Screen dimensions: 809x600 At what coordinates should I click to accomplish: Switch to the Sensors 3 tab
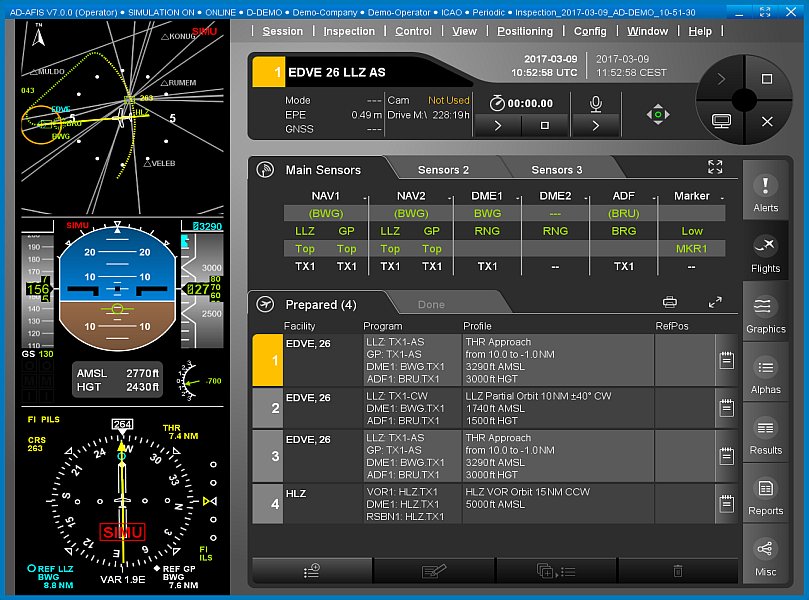tap(557, 170)
